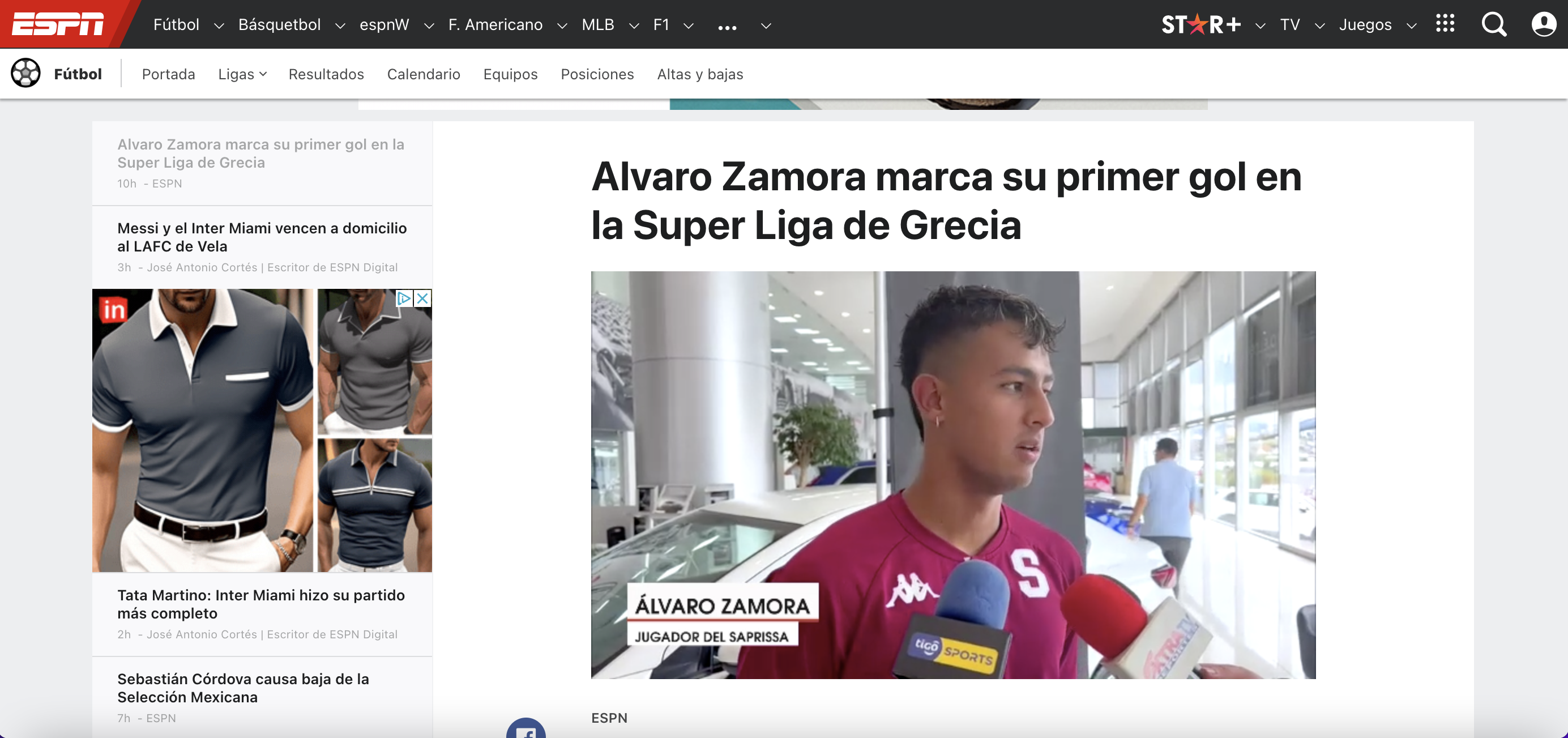1568x738 pixels.
Task: Close the polo shirt ad
Action: (422, 298)
